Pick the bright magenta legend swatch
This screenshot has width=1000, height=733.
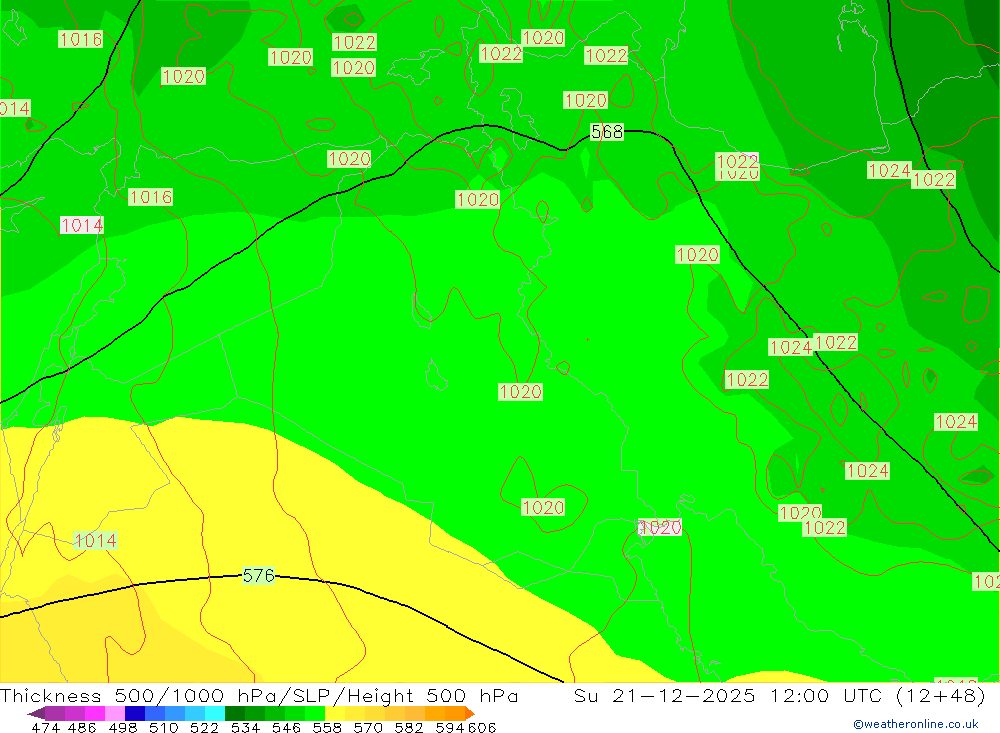(x=94, y=713)
